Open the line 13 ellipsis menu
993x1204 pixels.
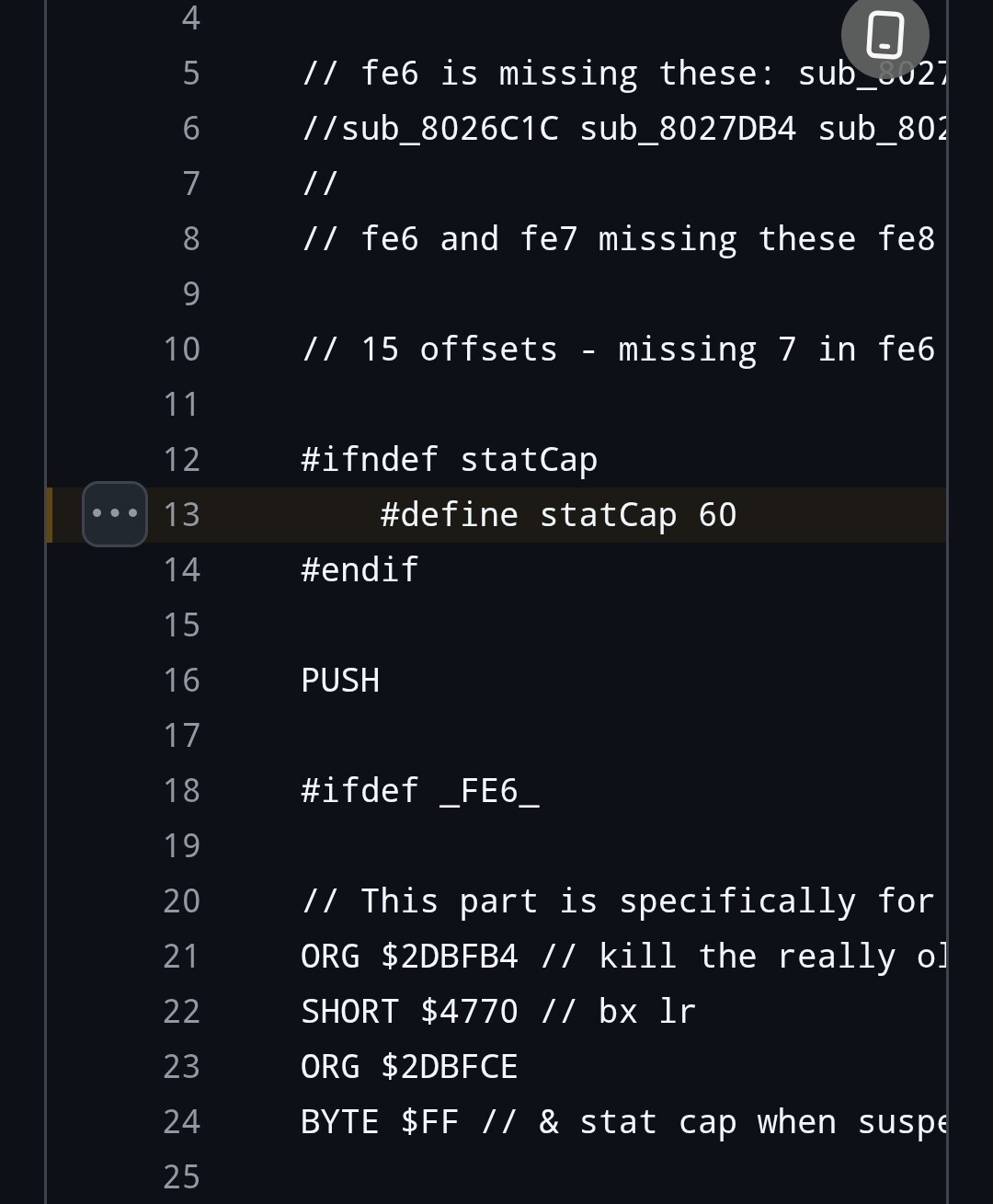(x=115, y=513)
